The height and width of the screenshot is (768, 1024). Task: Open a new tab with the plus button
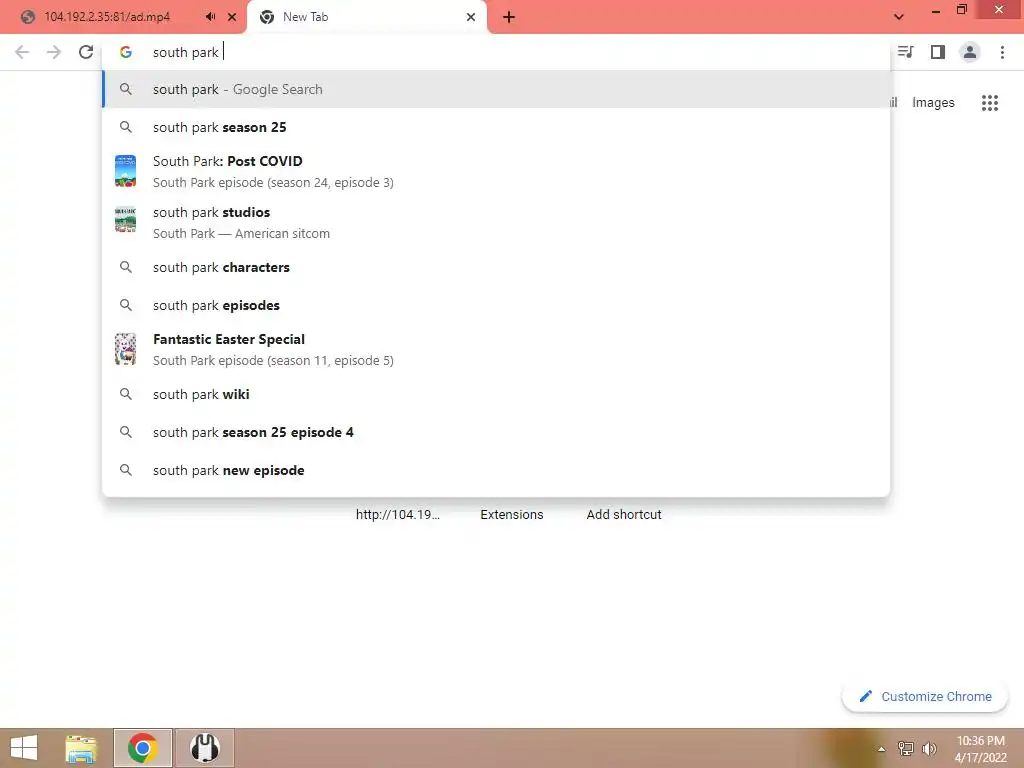coord(509,17)
